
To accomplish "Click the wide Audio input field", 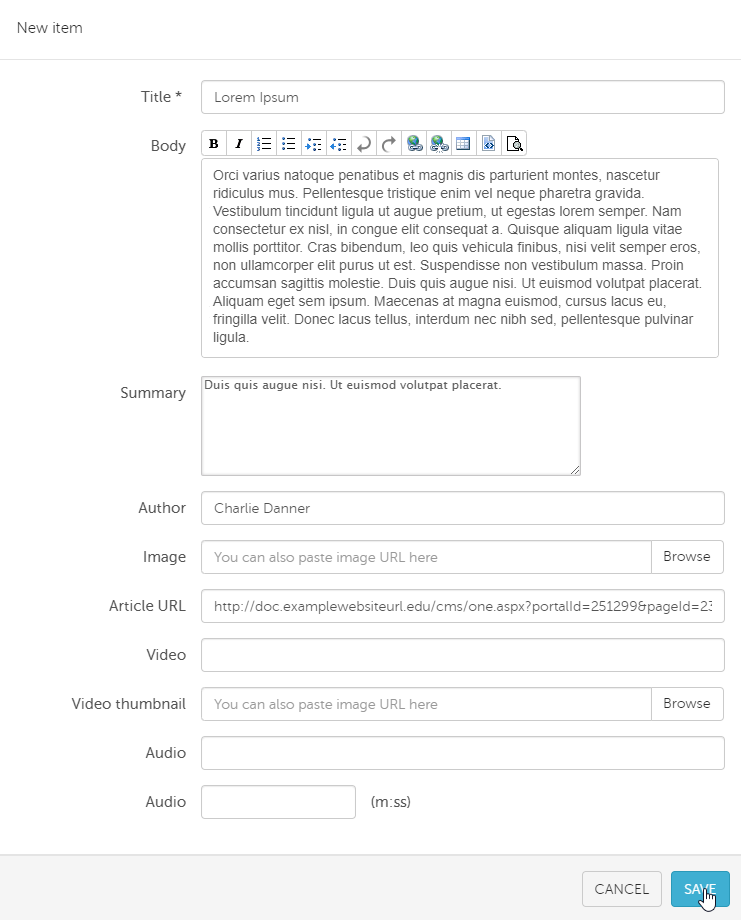I will (x=463, y=753).
